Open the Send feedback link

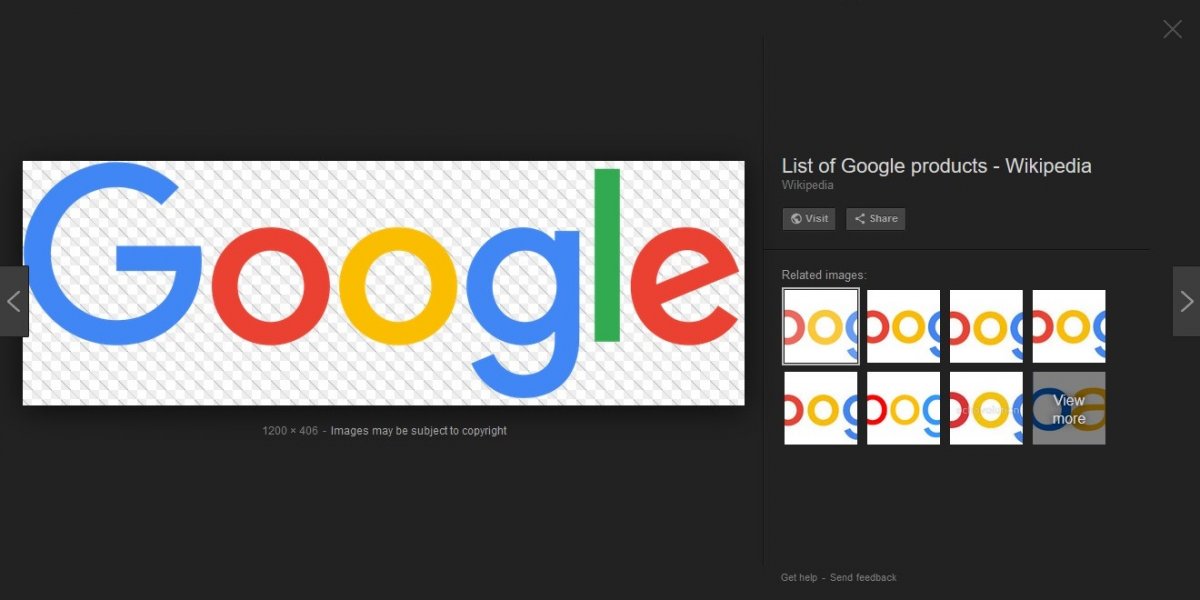tap(863, 577)
